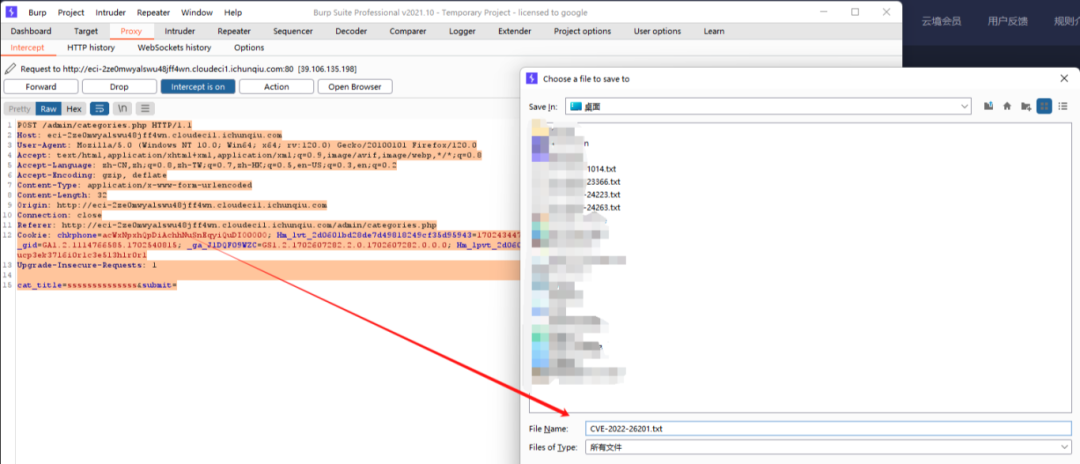
Task: Switch file list to icon grid view
Action: pos(1044,106)
